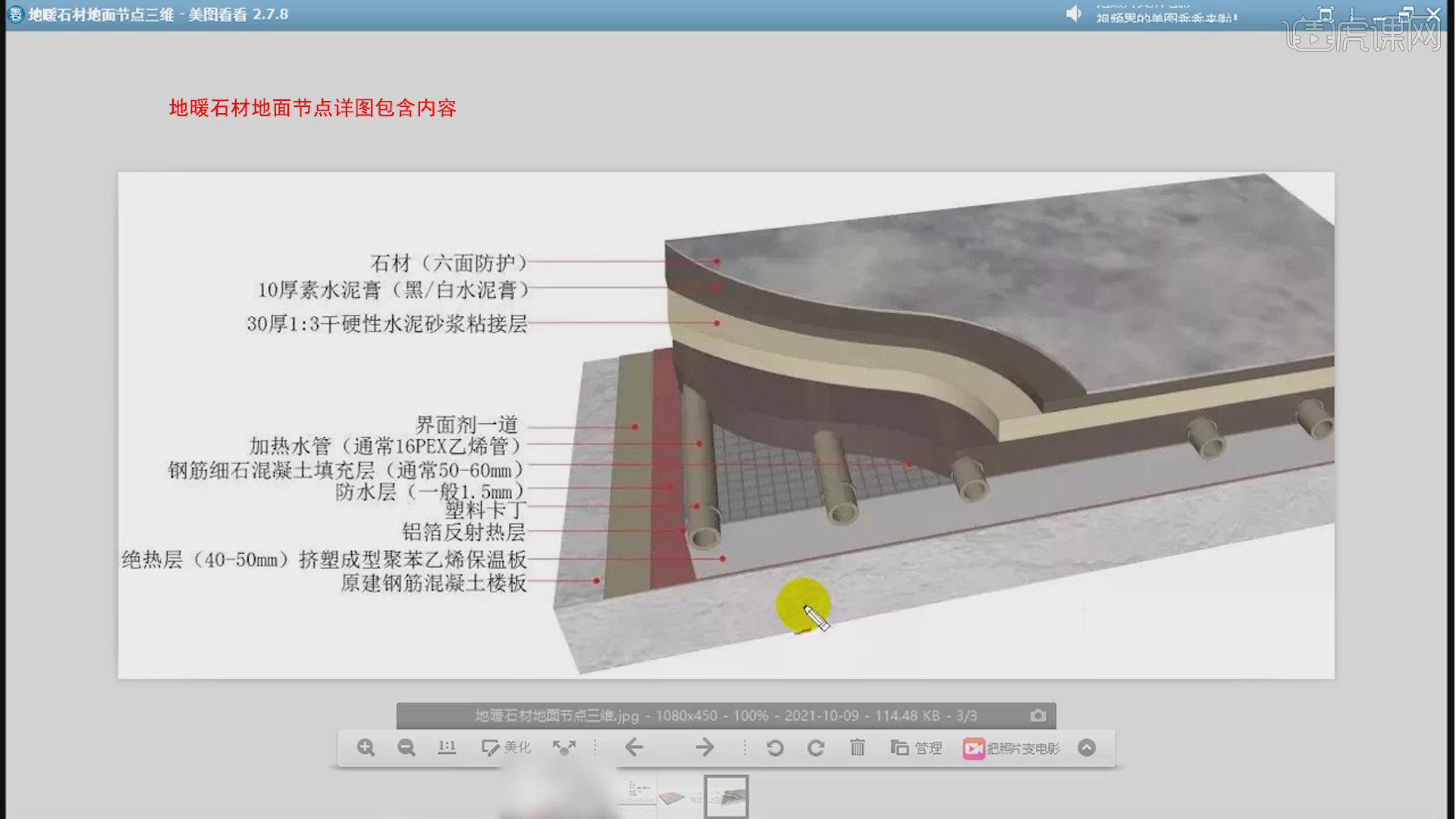Click the label 30厚1:3干硬性水泥砂浆粘接层
The image size is (1456, 819).
[387, 324]
